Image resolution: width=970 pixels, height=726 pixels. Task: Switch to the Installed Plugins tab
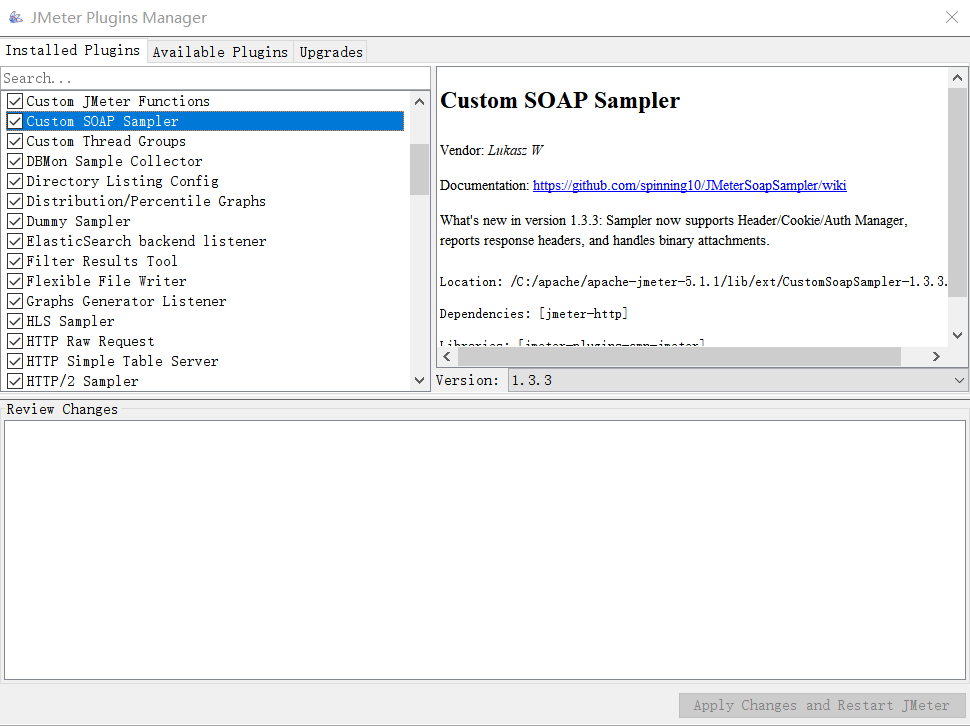tap(73, 50)
